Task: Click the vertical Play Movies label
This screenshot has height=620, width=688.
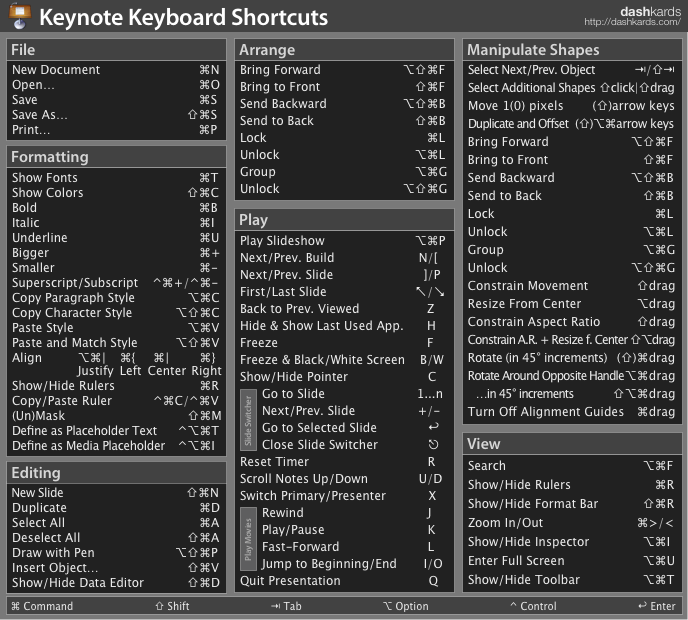Action: click(248, 539)
